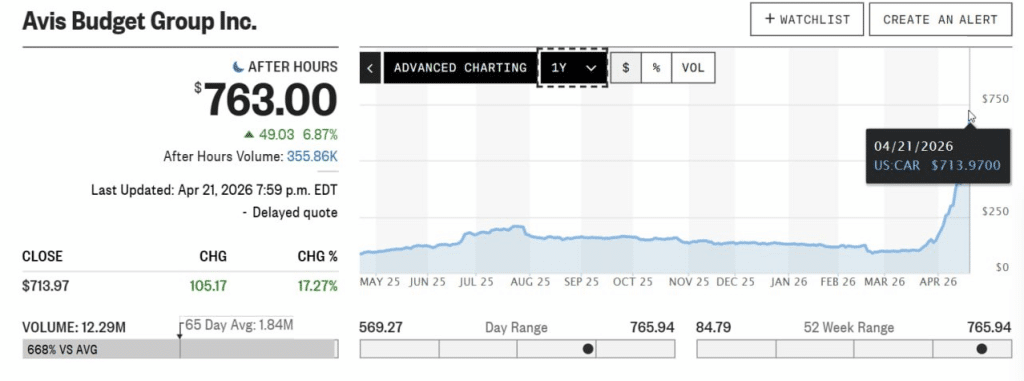Click the chart tooltip date 04/21/2026
Viewport: 1024px width, 381px height.
coord(914,146)
